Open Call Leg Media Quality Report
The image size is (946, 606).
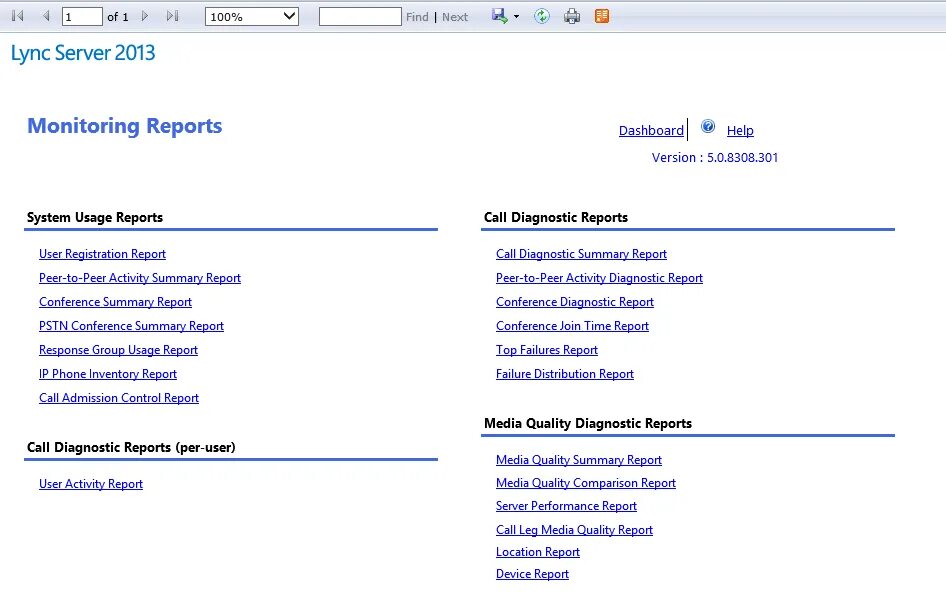(574, 530)
